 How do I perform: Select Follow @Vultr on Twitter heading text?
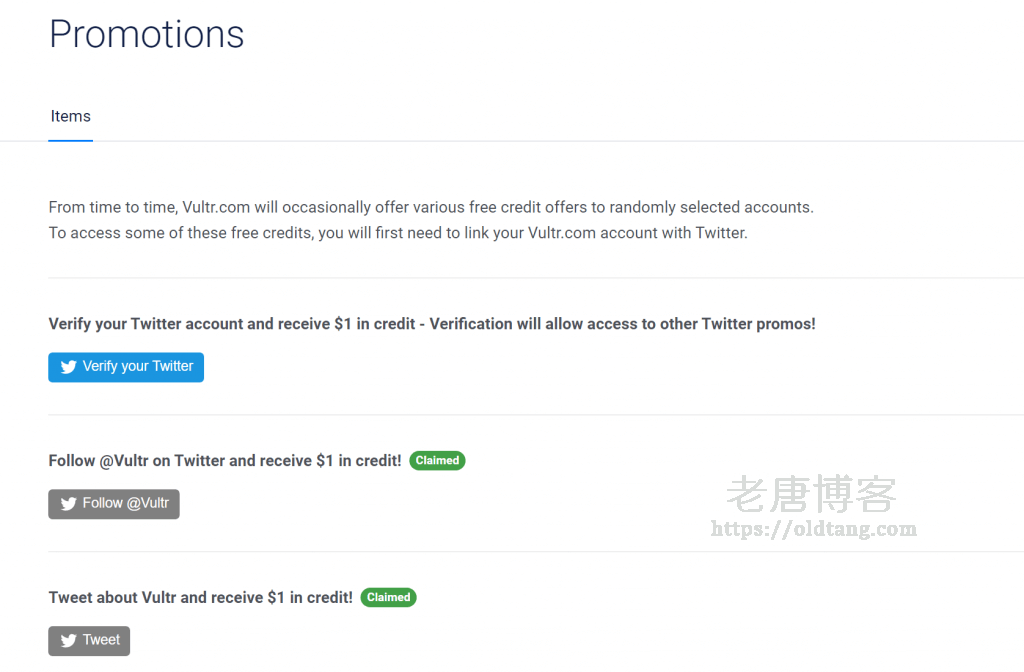coord(225,461)
